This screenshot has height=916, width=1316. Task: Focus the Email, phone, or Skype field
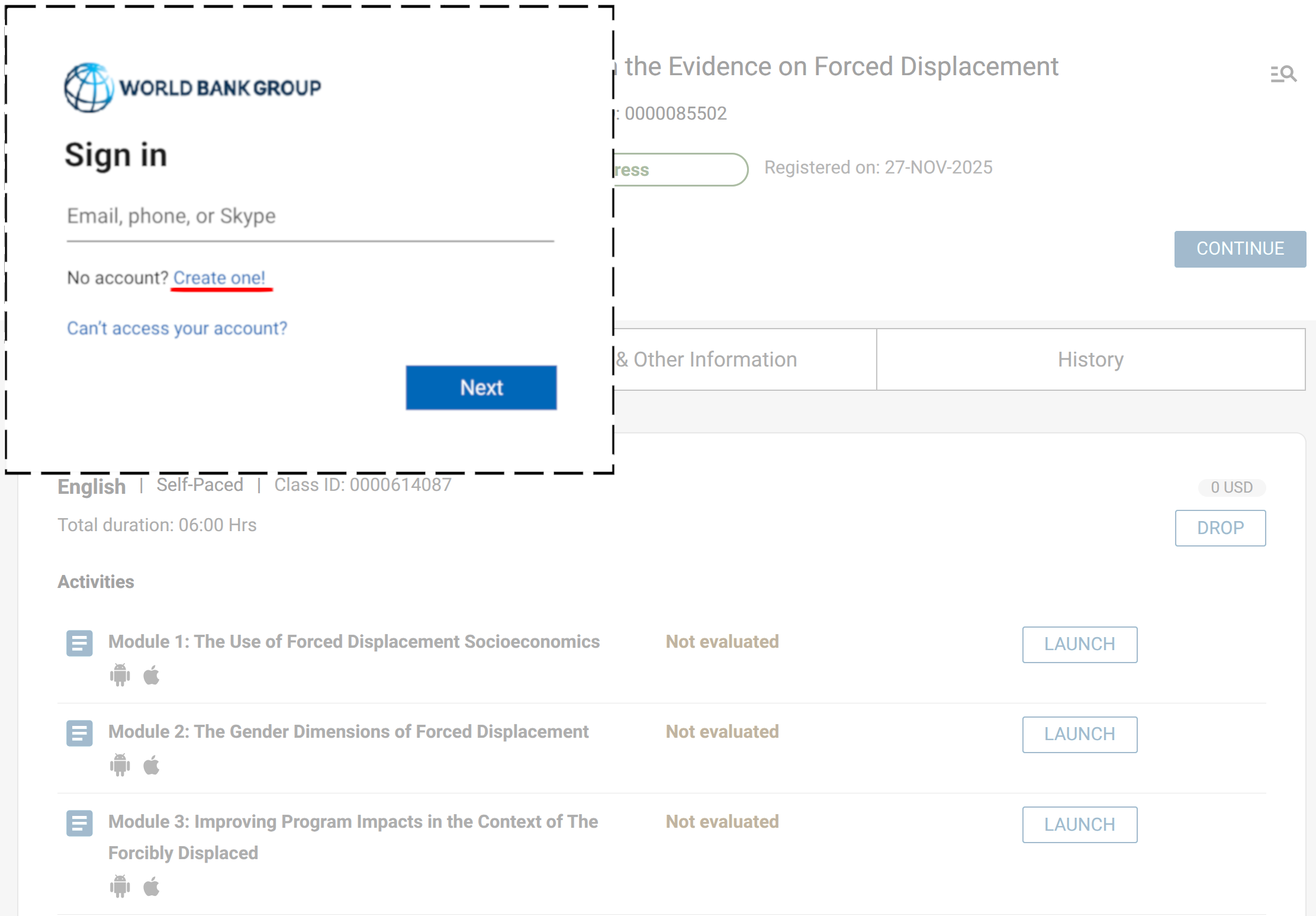[310, 217]
